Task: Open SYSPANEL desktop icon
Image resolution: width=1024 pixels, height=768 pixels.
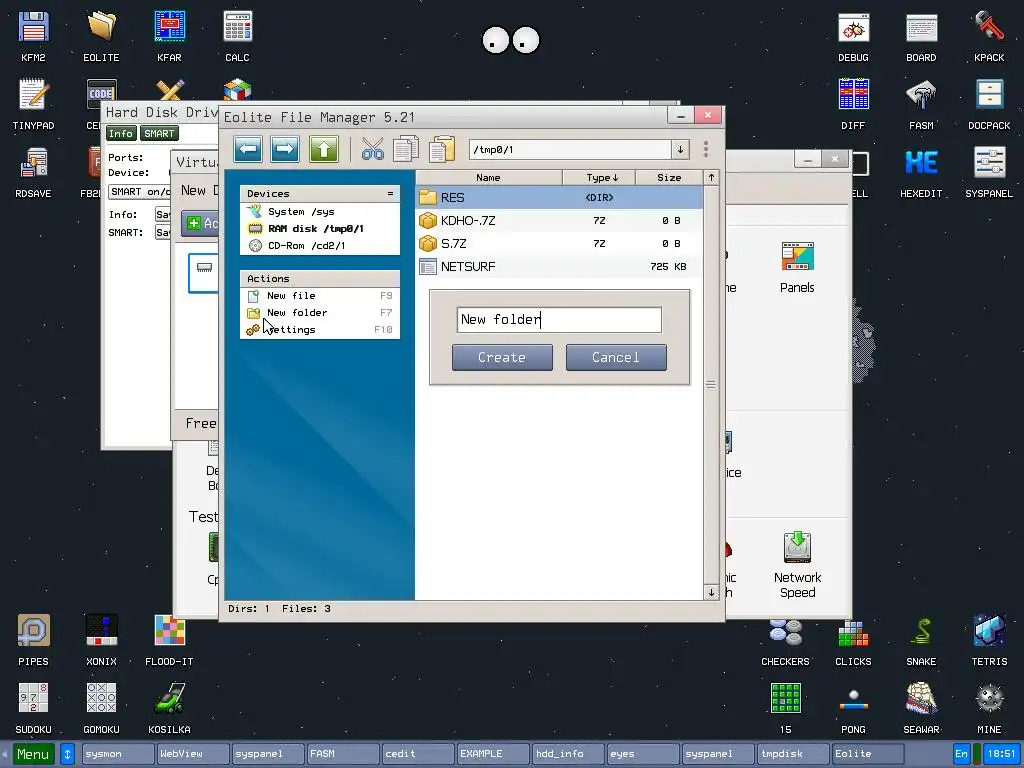Action: 989,172
